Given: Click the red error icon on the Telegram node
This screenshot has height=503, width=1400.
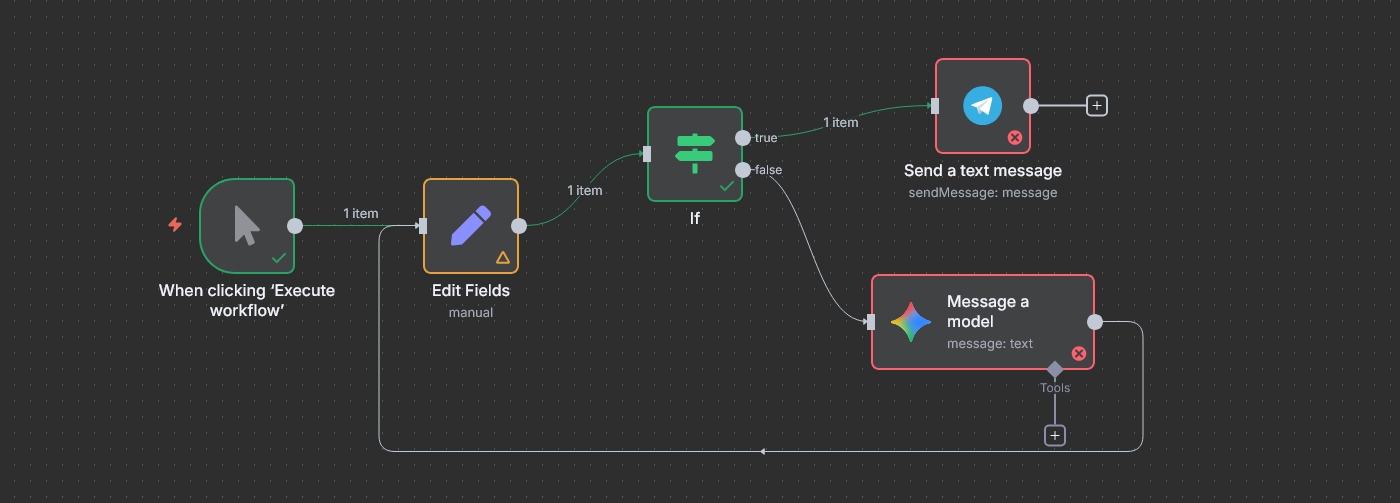Looking at the screenshot, I should point(1014,137).
